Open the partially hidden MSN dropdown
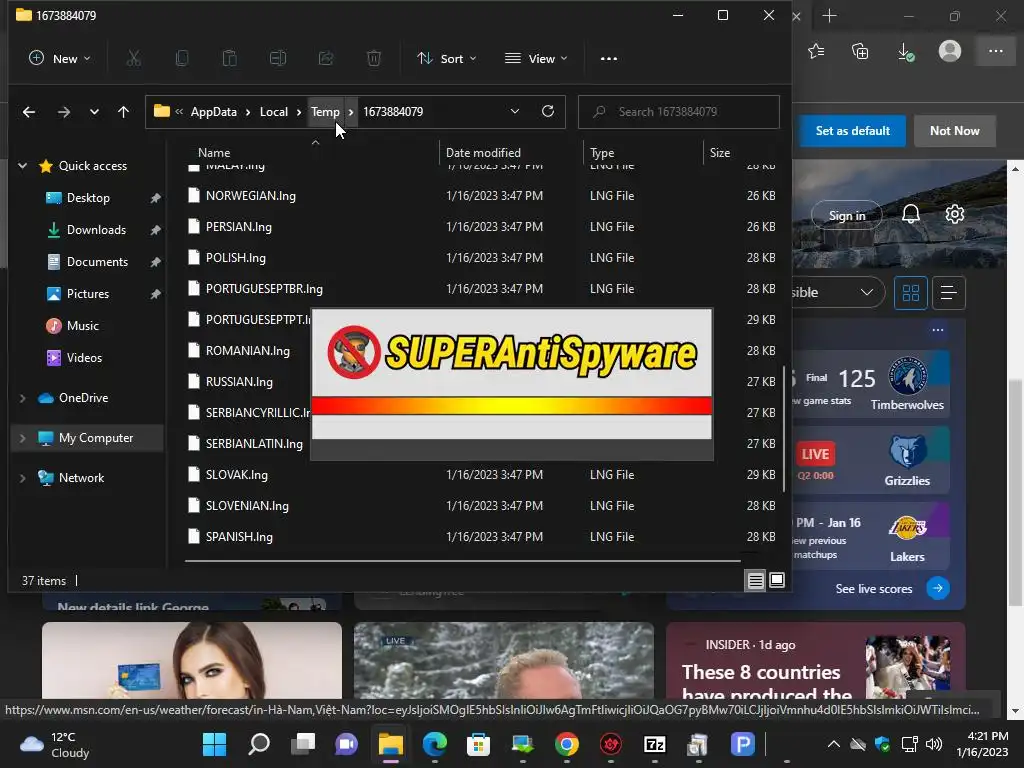Image resolution: width=1024 pixels, height=768 pixels. [838, 292]
